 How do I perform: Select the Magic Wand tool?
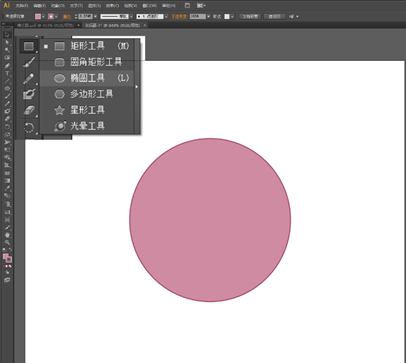click(x=7, y=50)
